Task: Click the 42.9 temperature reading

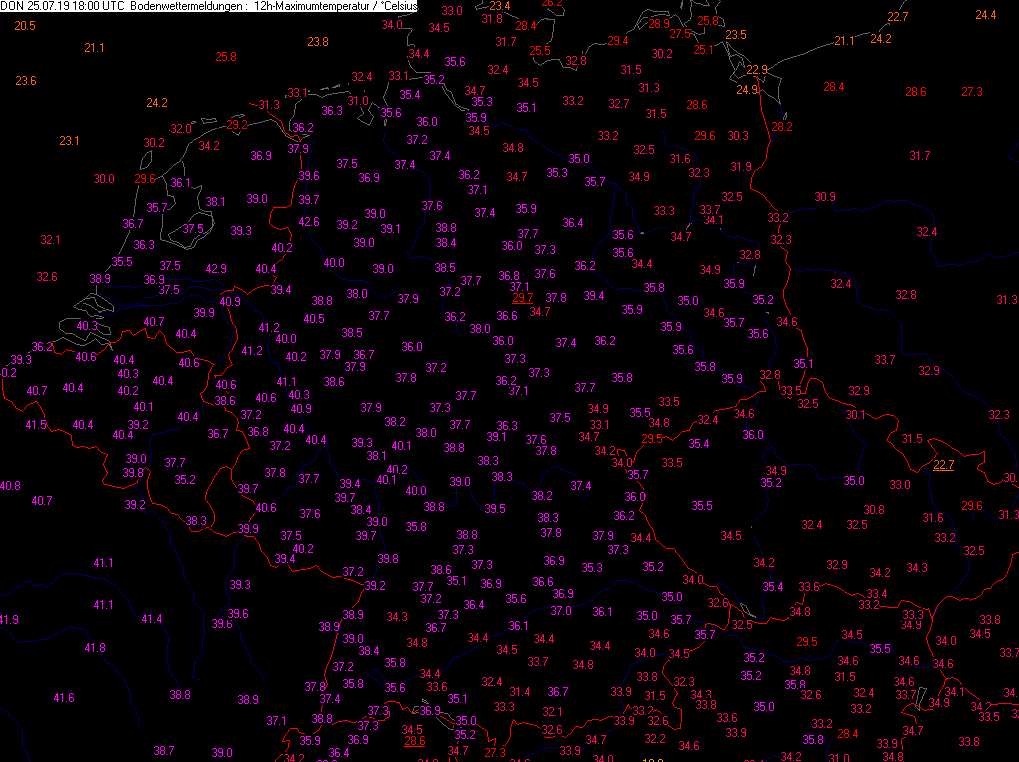Action: 216,269
